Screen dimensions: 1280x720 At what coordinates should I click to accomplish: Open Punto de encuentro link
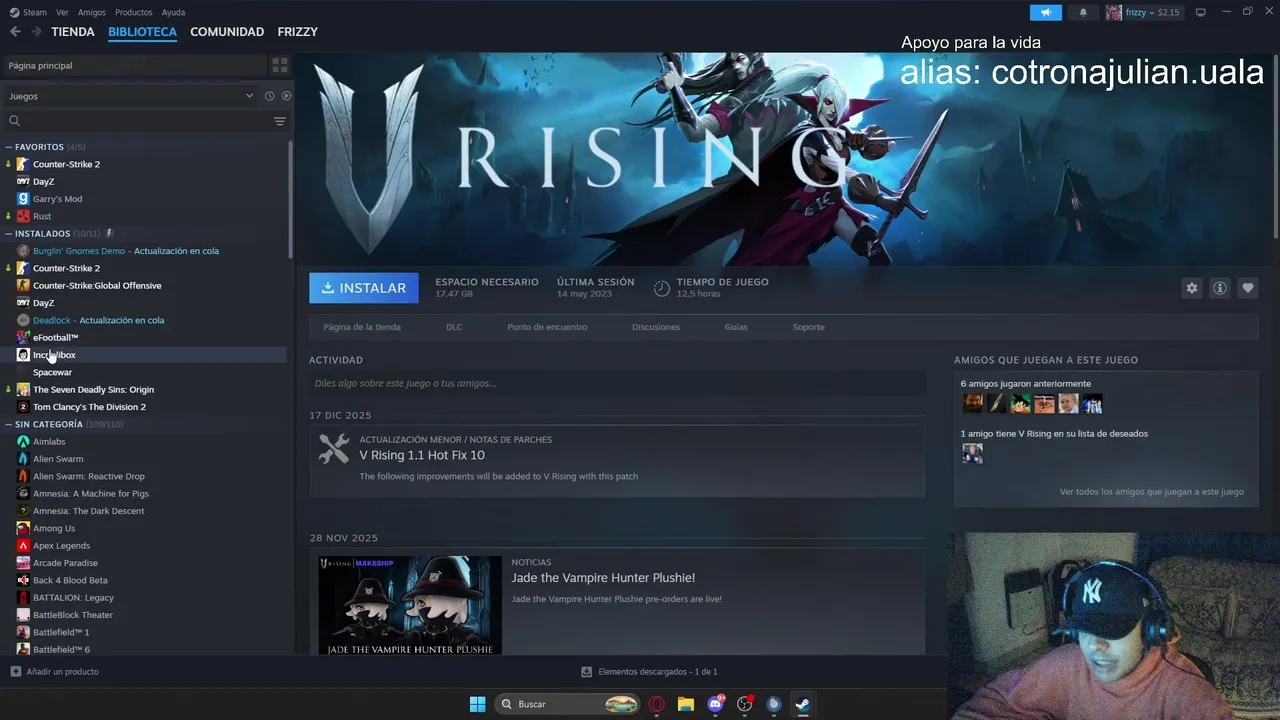tap(547, 327)
